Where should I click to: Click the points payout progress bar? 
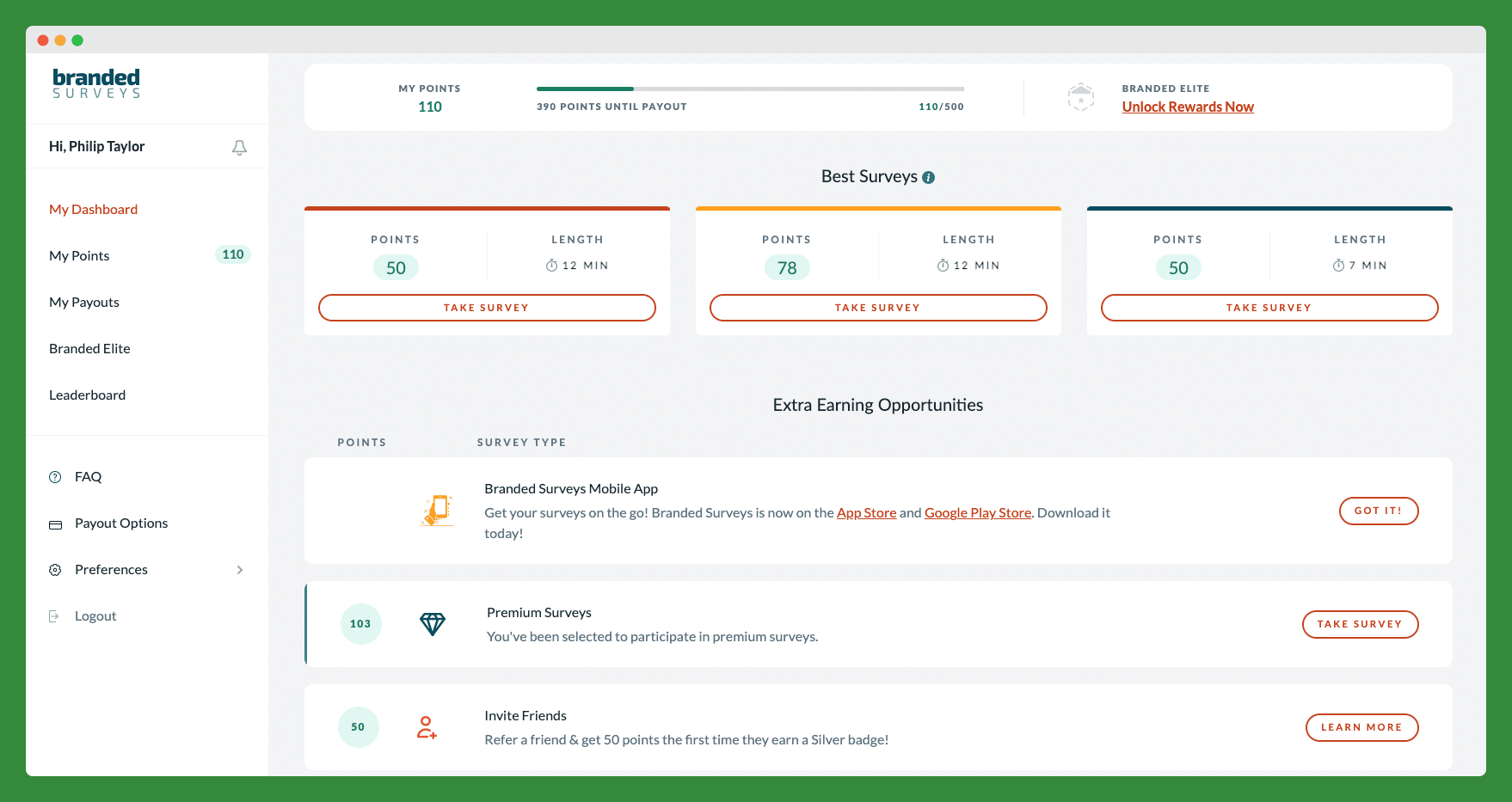pos(750,89)
